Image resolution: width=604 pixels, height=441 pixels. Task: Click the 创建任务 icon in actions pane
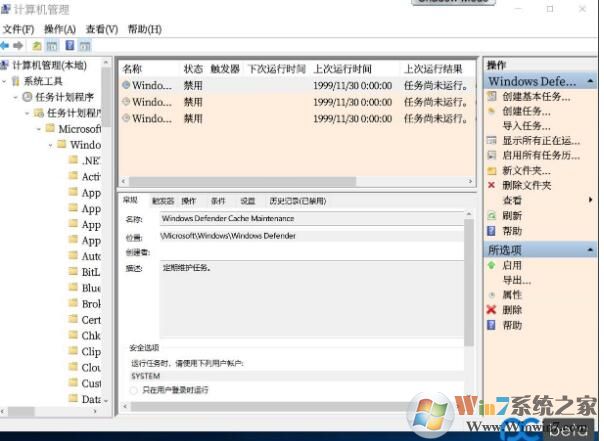492,111
